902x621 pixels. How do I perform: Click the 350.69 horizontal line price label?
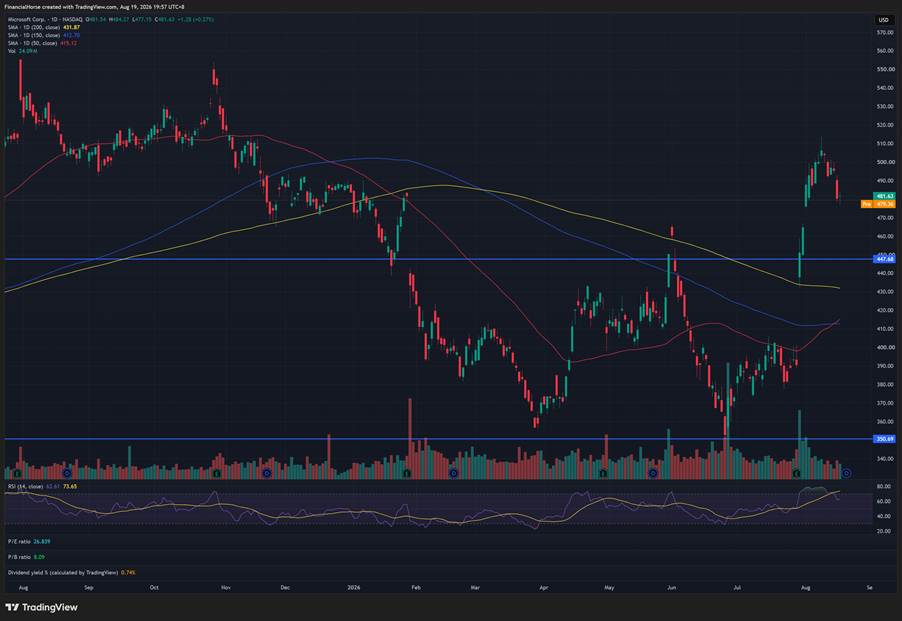(x=884, y=439)
